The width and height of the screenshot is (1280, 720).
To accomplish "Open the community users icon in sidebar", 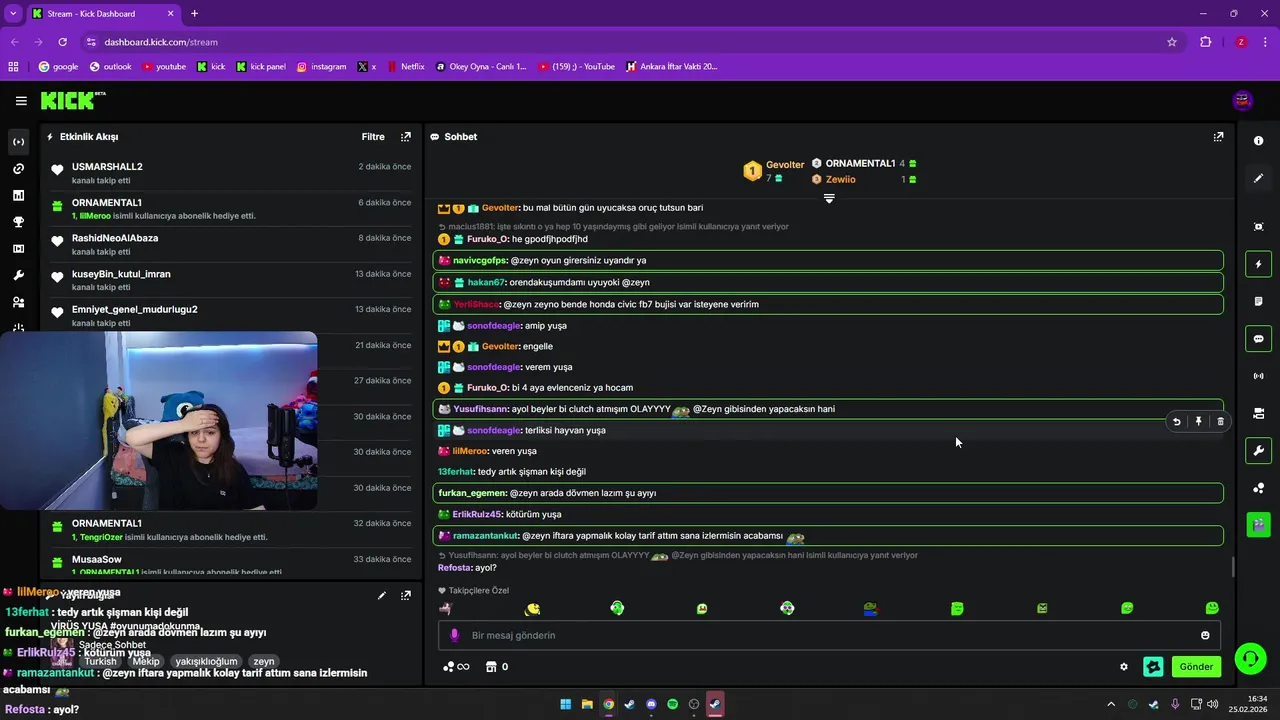I will pos(18,302).
